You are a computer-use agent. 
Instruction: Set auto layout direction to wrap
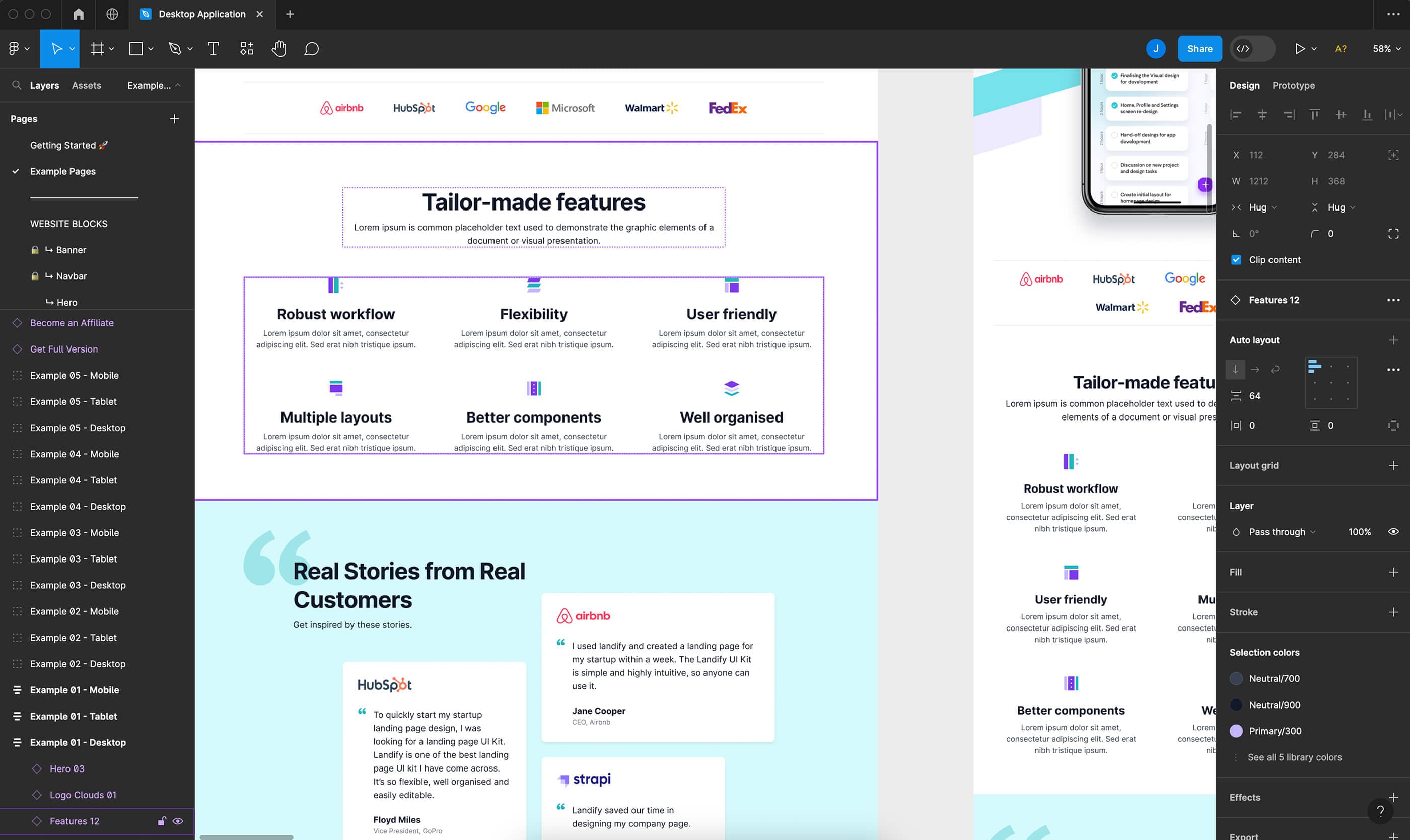[1275, 370]
